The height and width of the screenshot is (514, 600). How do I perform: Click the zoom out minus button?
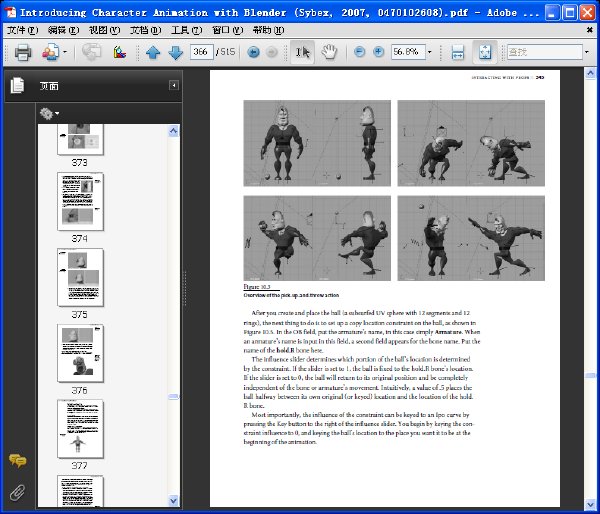coord(359,52)
